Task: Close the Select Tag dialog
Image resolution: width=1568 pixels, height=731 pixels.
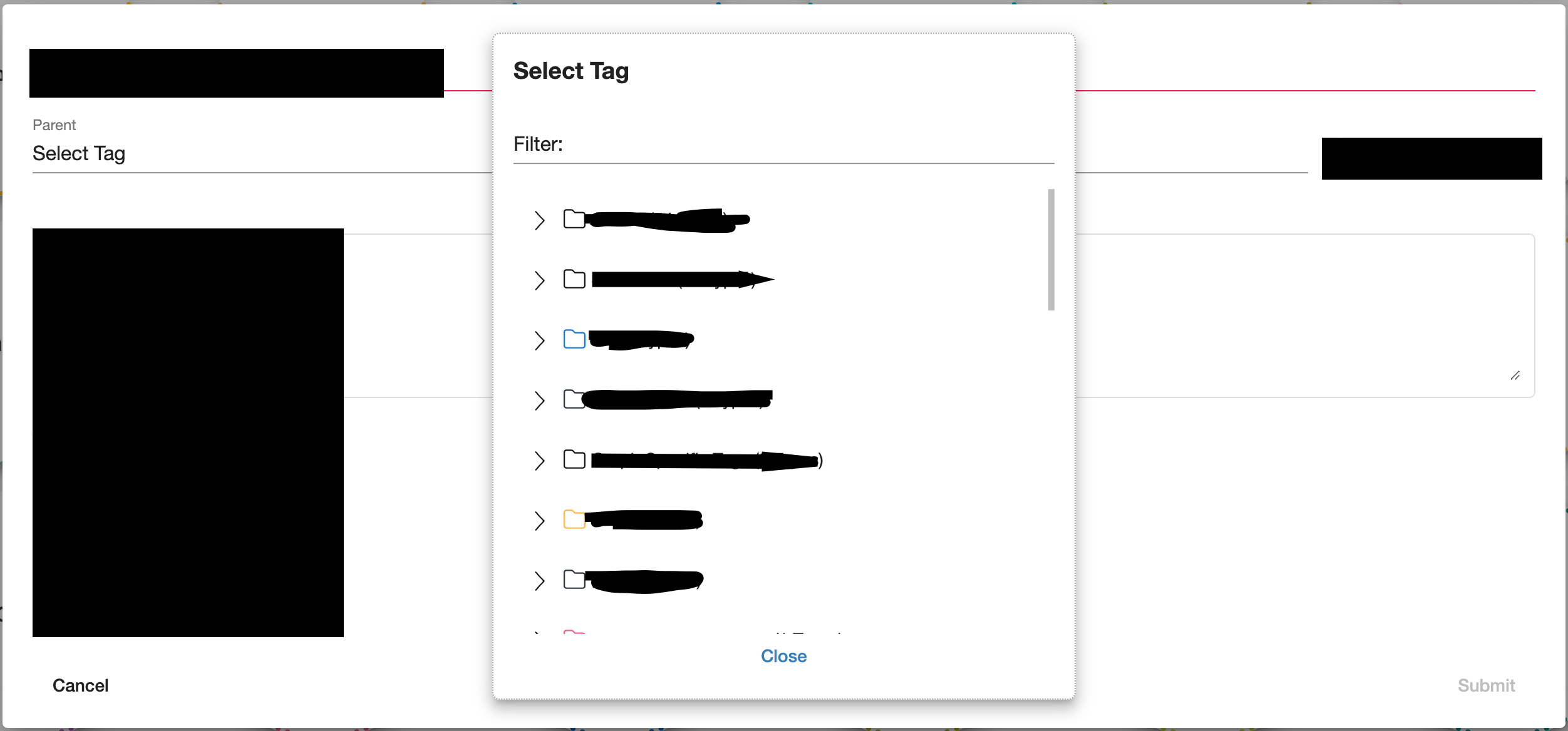Action: click(x=783, y=656)
